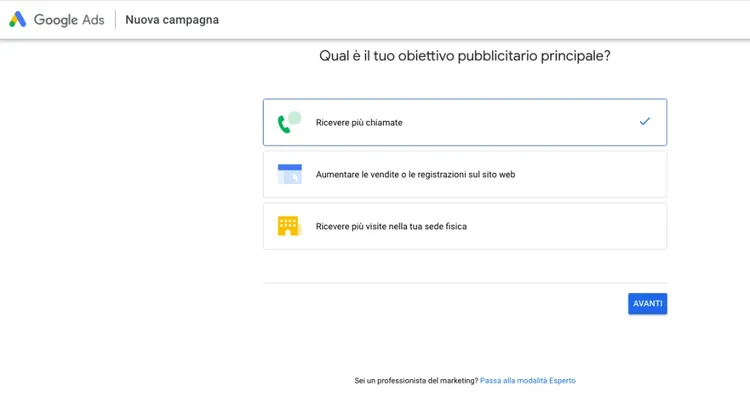Pick 'Ricevere più visite nella tua sede fisica' text
The height and width of the screenshot is (397, 750).
[x=391, y=226]
